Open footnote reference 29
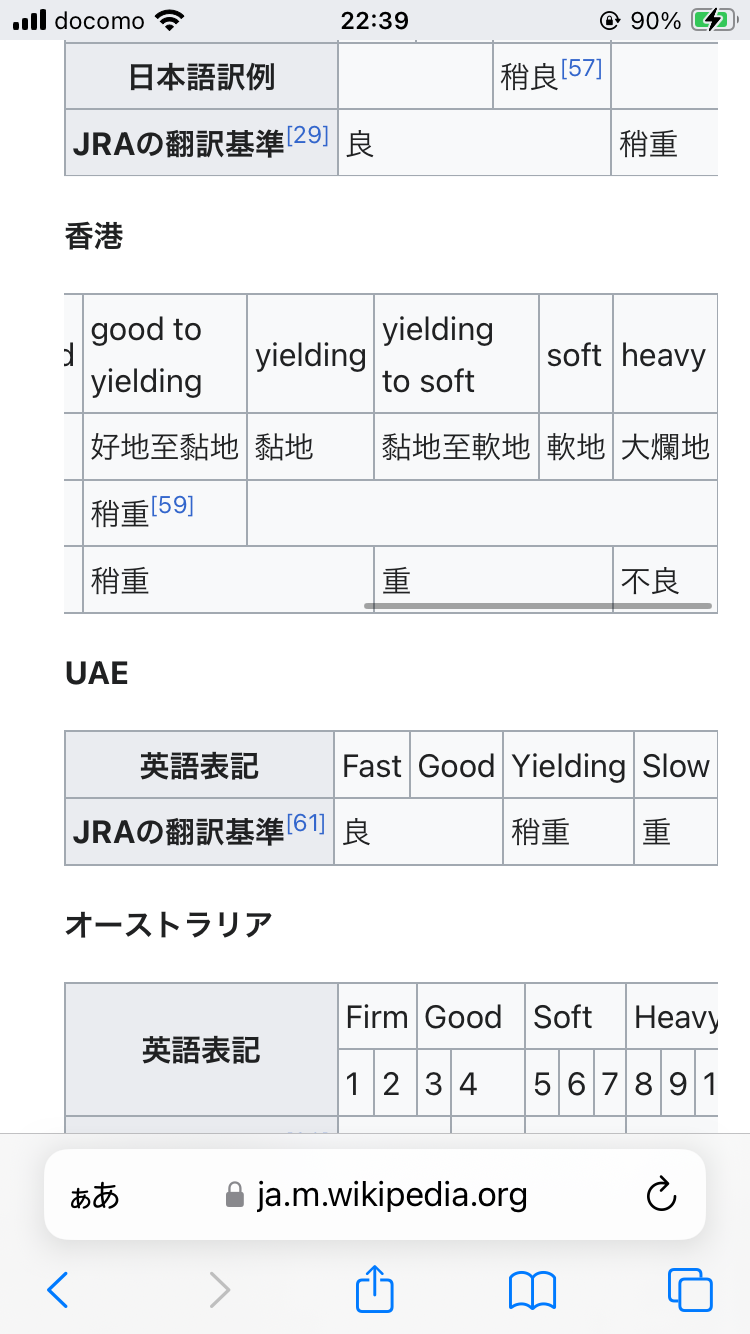The image size is (750, 1334). [307, 136]
